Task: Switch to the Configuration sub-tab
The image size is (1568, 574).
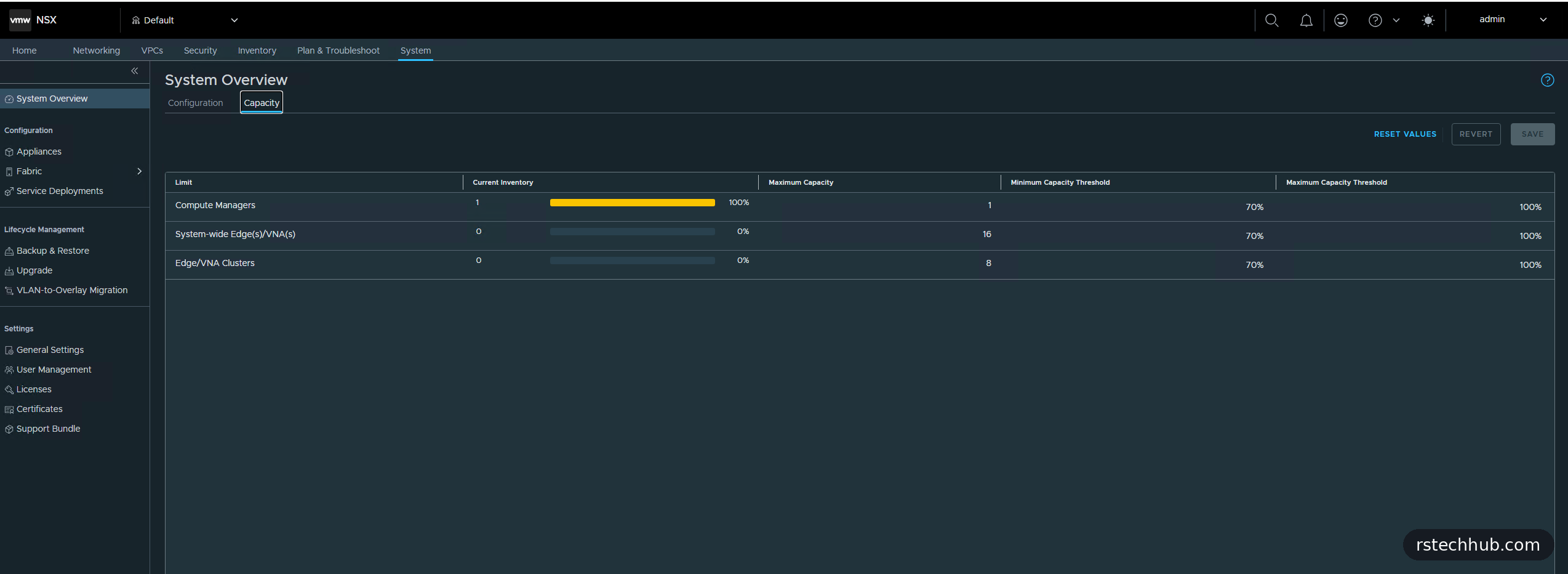Action: pos(196,103)
